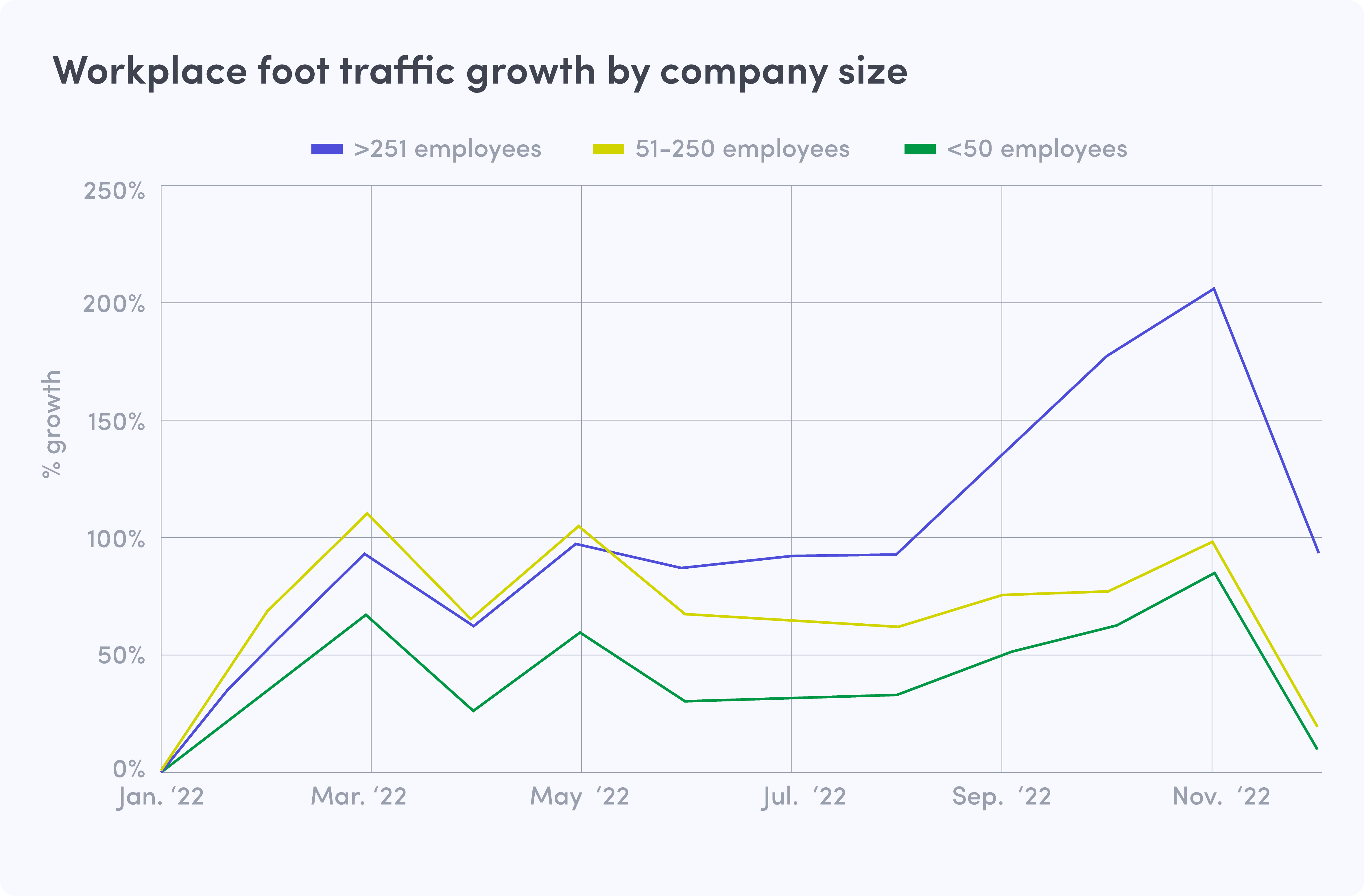Click the yellow 51-250 employees legend swatch

pyautogui.click(x=608, y=149)
